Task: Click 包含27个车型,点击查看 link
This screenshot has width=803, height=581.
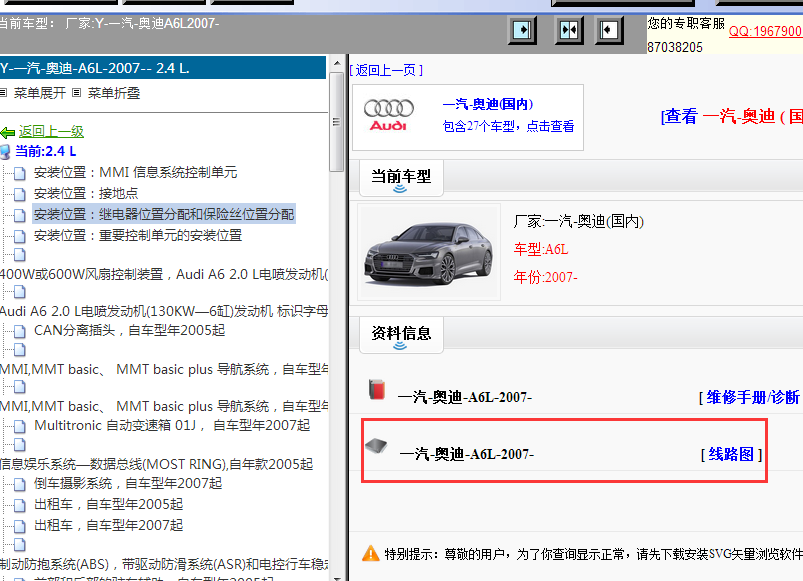Action: click(x=508, y=126)
